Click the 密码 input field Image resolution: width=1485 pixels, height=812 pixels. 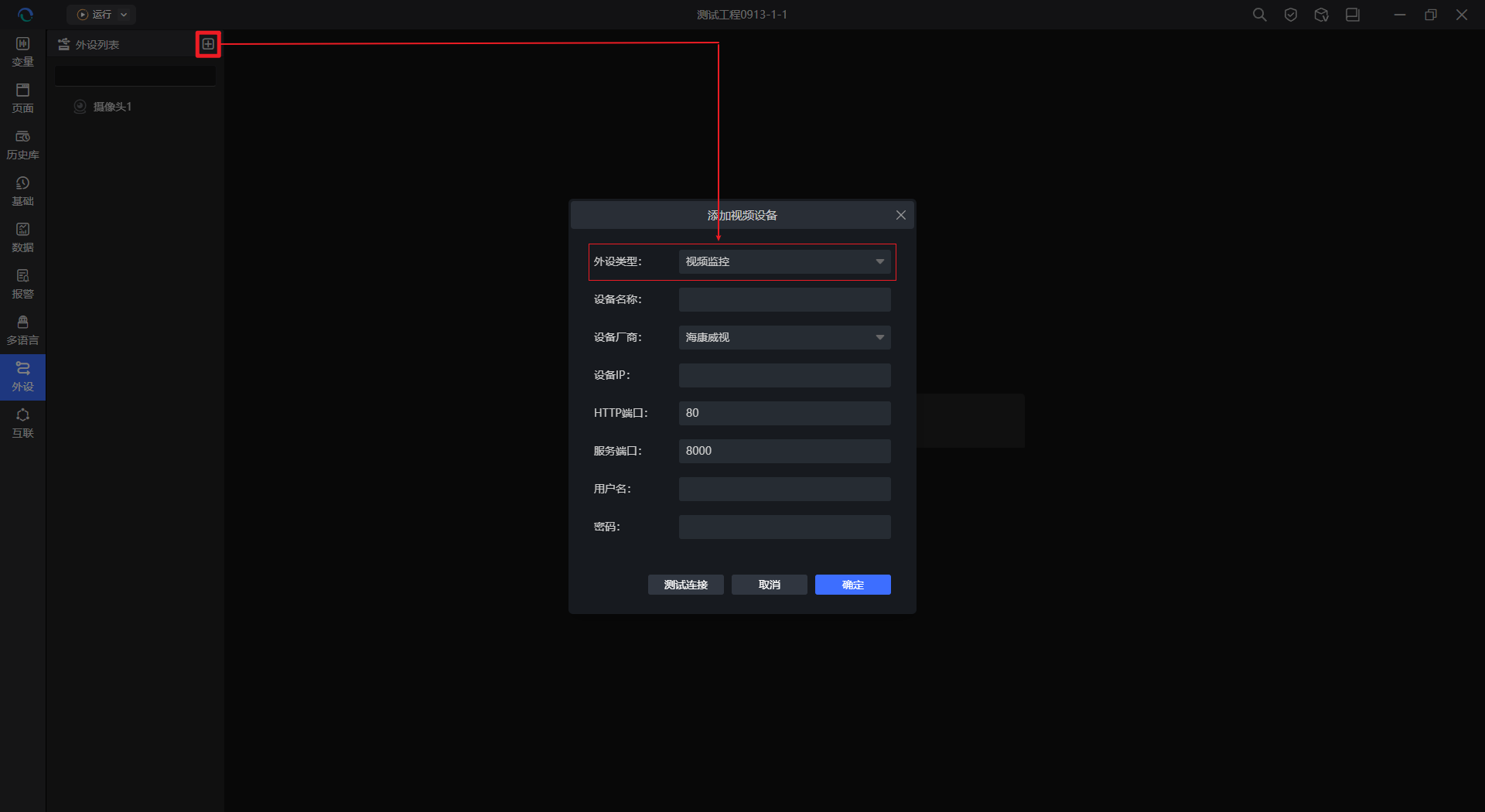pyautogui.click(x=784, y=527)
